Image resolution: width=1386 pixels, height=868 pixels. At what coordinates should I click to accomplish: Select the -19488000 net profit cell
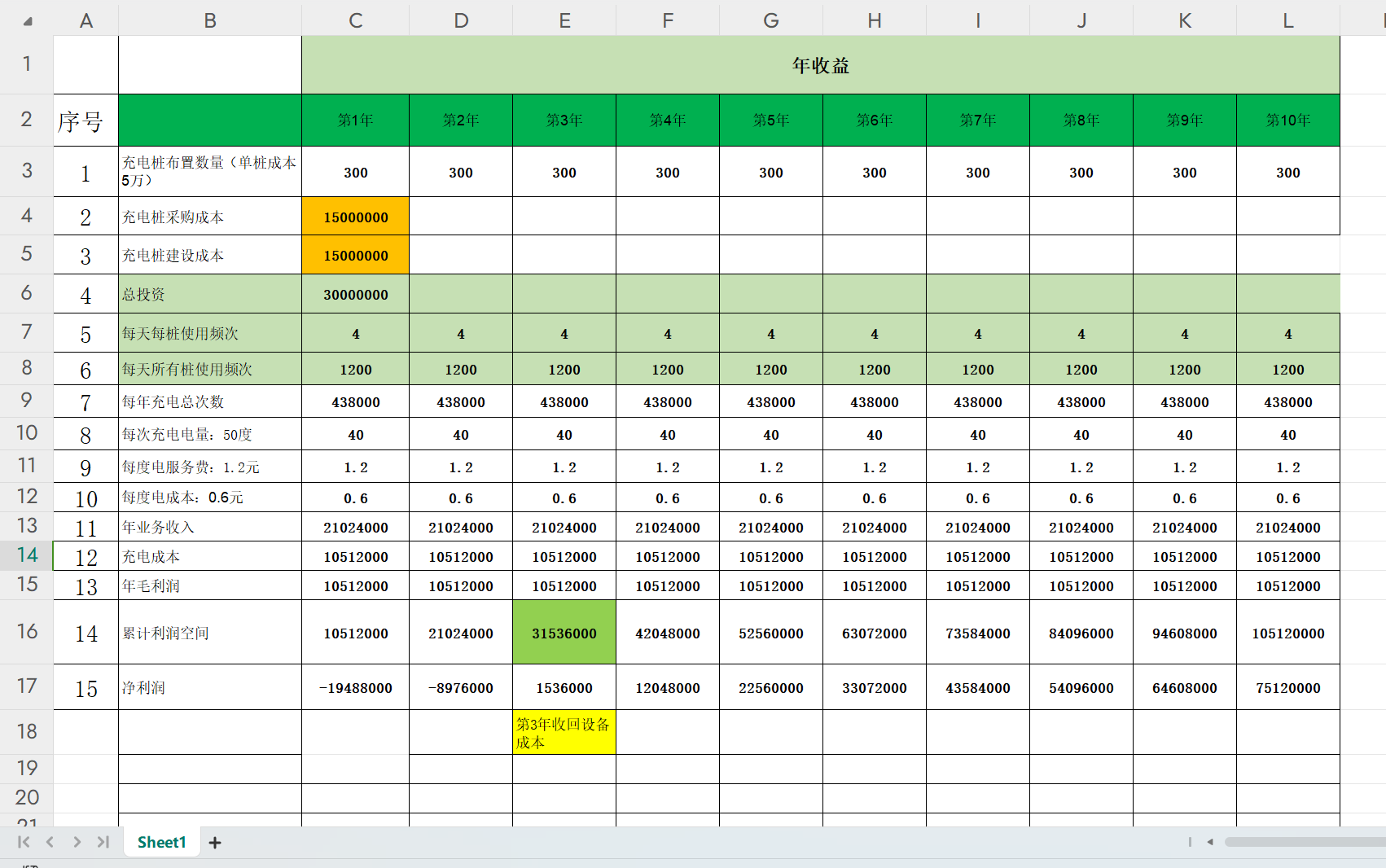(x=355, y=687)
